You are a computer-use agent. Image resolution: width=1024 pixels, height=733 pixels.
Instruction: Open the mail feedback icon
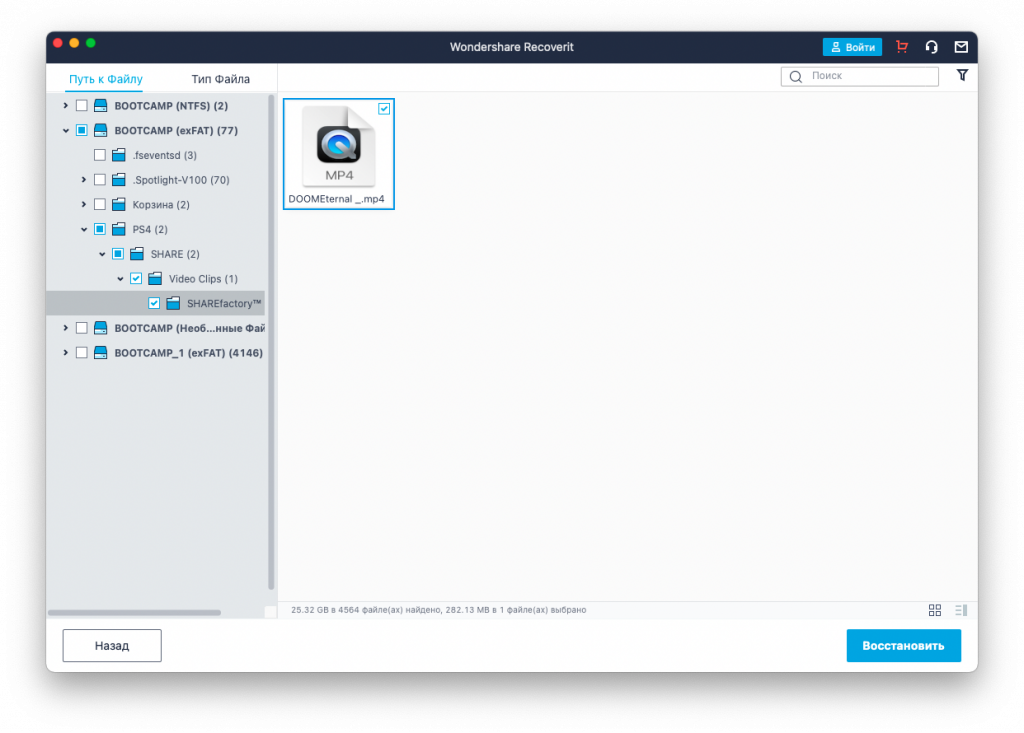click(961, 46)
